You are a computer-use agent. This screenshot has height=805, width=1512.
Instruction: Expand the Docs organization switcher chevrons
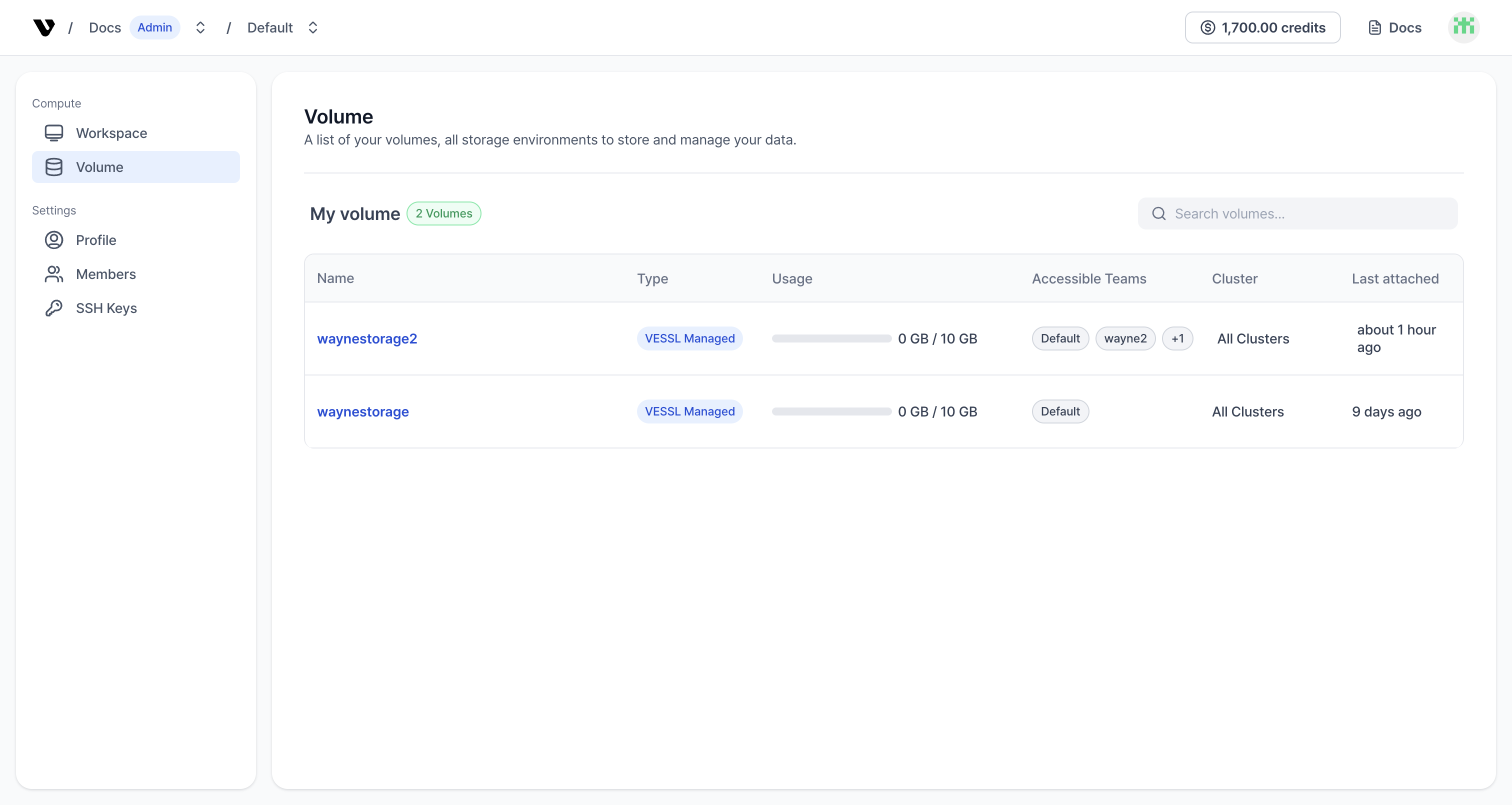tap(200, 27)
